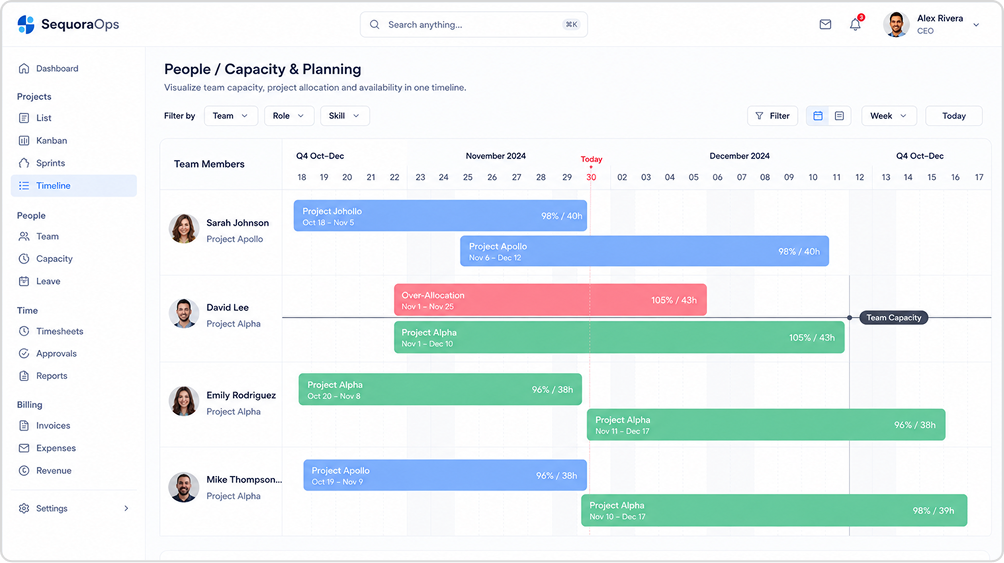The height and width of the screenshot is (563, 1004).
Task: Expand the Team filter dropdown
Action: [231, 116]
